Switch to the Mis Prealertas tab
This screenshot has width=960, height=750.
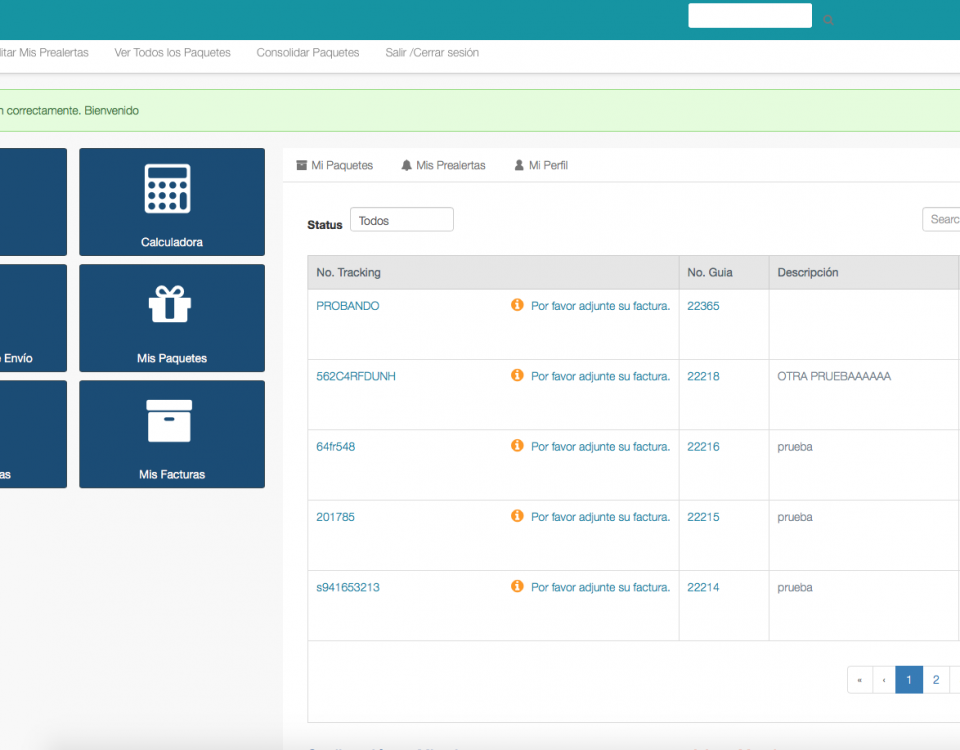tap(443, 165)
